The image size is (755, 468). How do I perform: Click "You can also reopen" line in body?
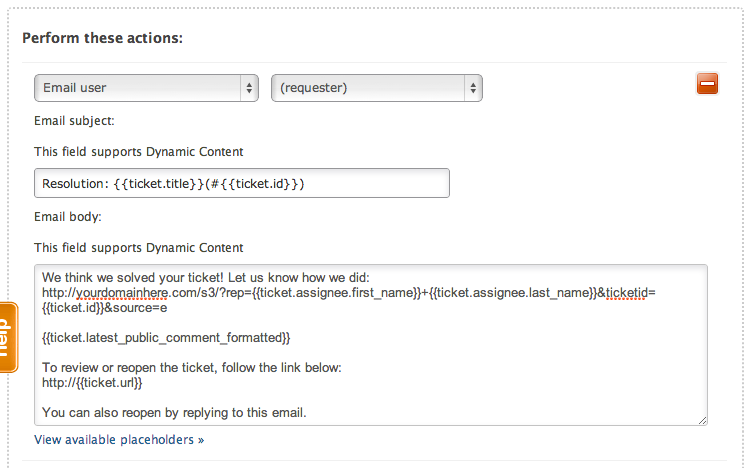tap(174, 412)
